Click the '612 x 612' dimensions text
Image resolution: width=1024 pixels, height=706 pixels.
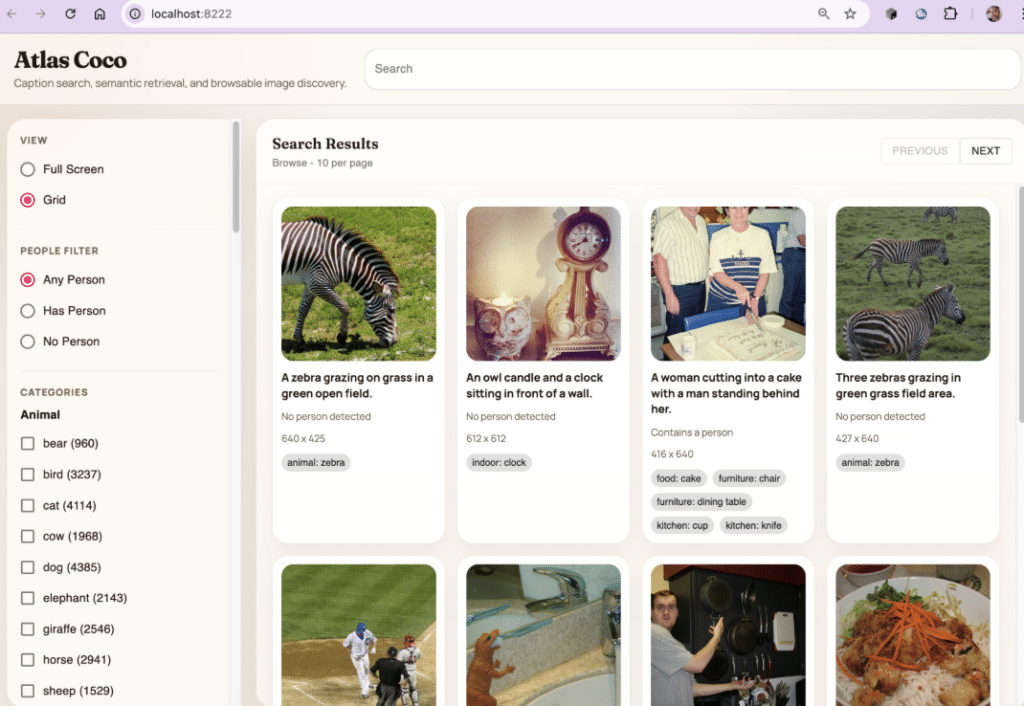(x=486, y=438)
